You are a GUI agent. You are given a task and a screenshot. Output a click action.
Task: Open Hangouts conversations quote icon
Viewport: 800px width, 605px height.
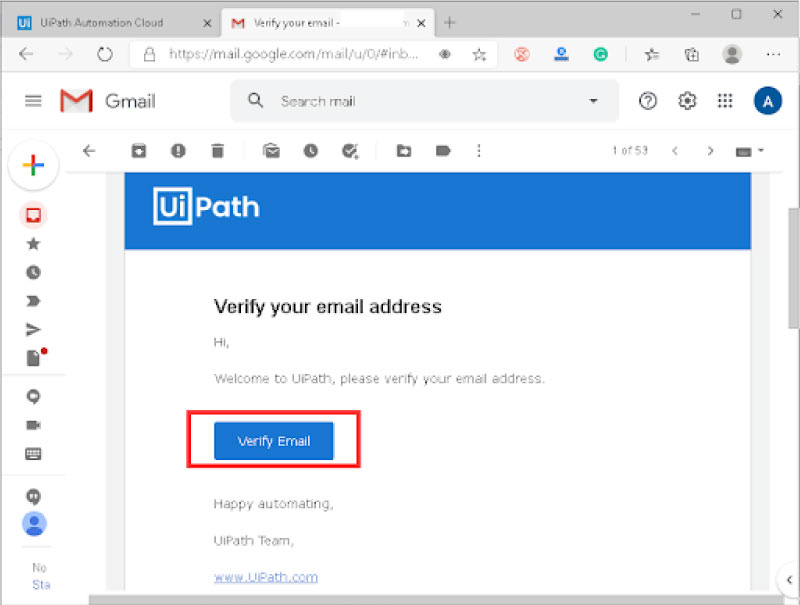(33, 496)
